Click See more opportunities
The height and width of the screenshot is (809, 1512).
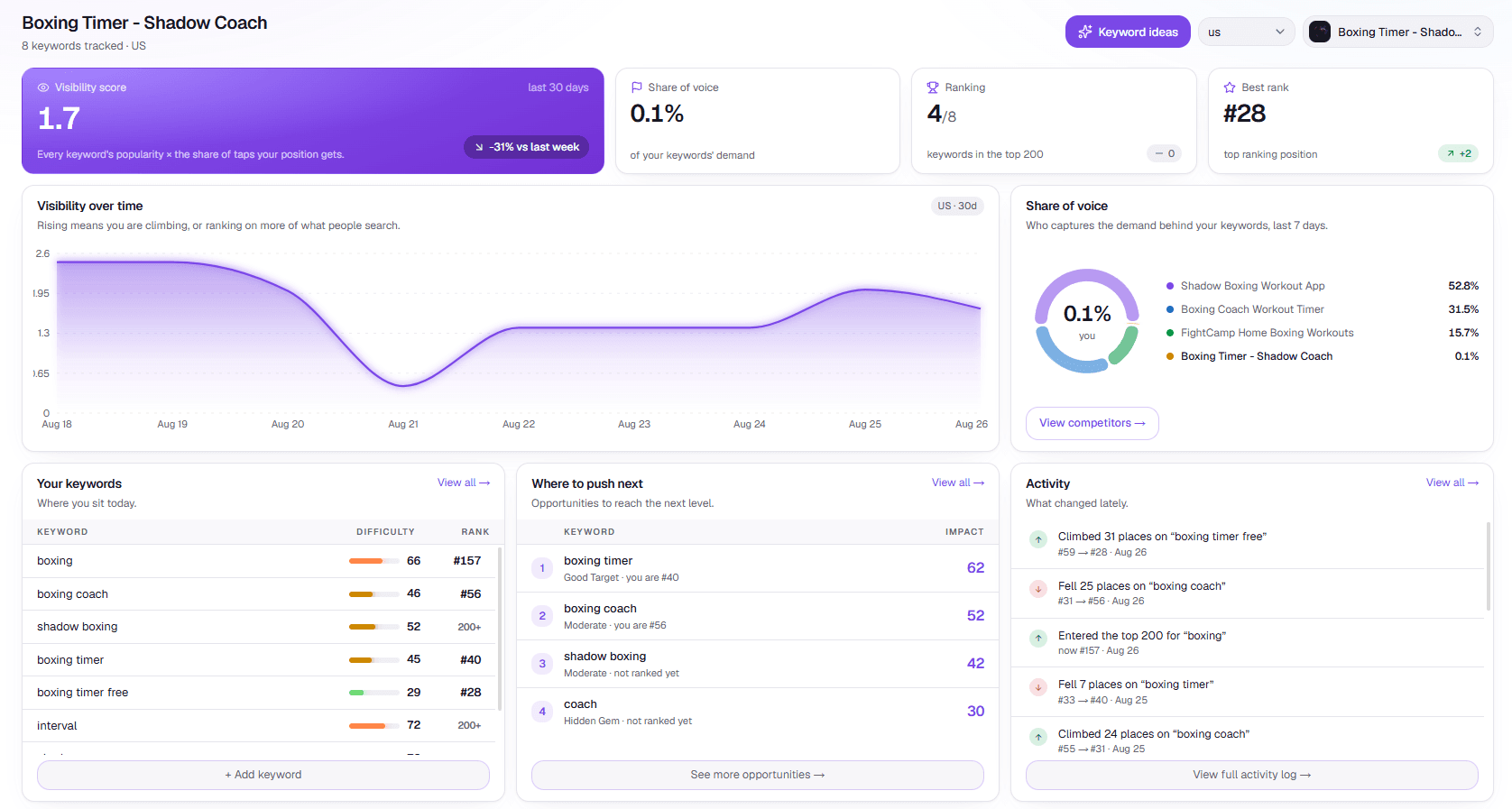[x=758, y=775]
